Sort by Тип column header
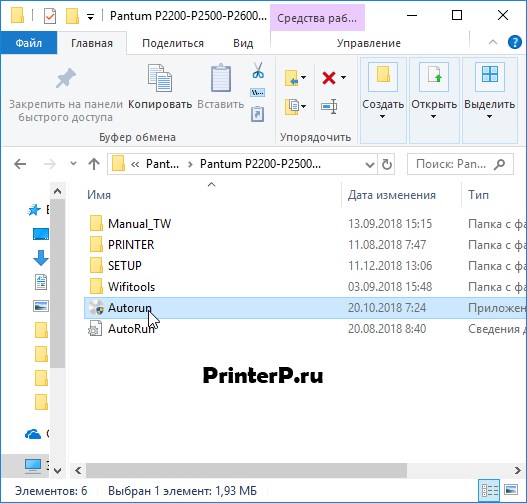 (x=478, y=195)
